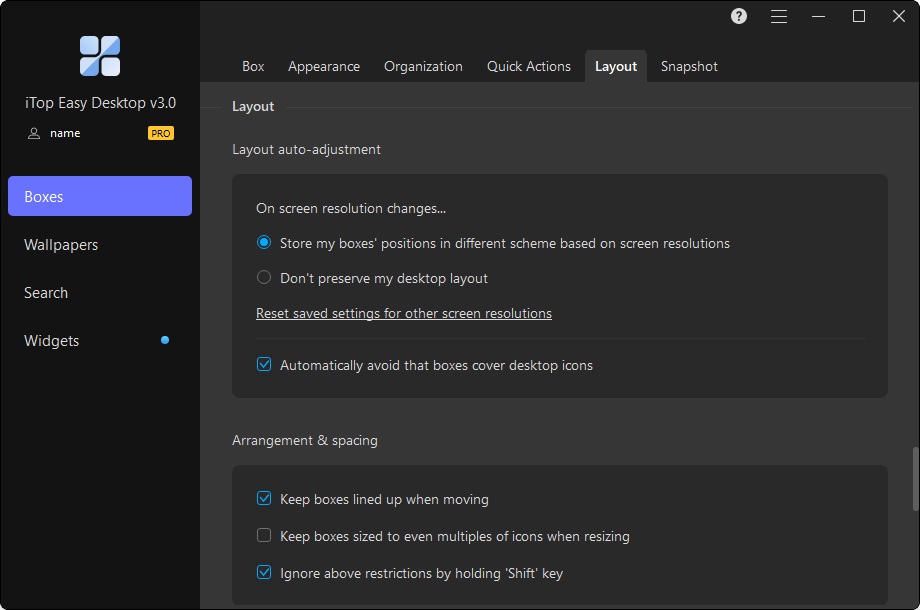Select Store my boxes' positions radio option

tap(264, 243)
